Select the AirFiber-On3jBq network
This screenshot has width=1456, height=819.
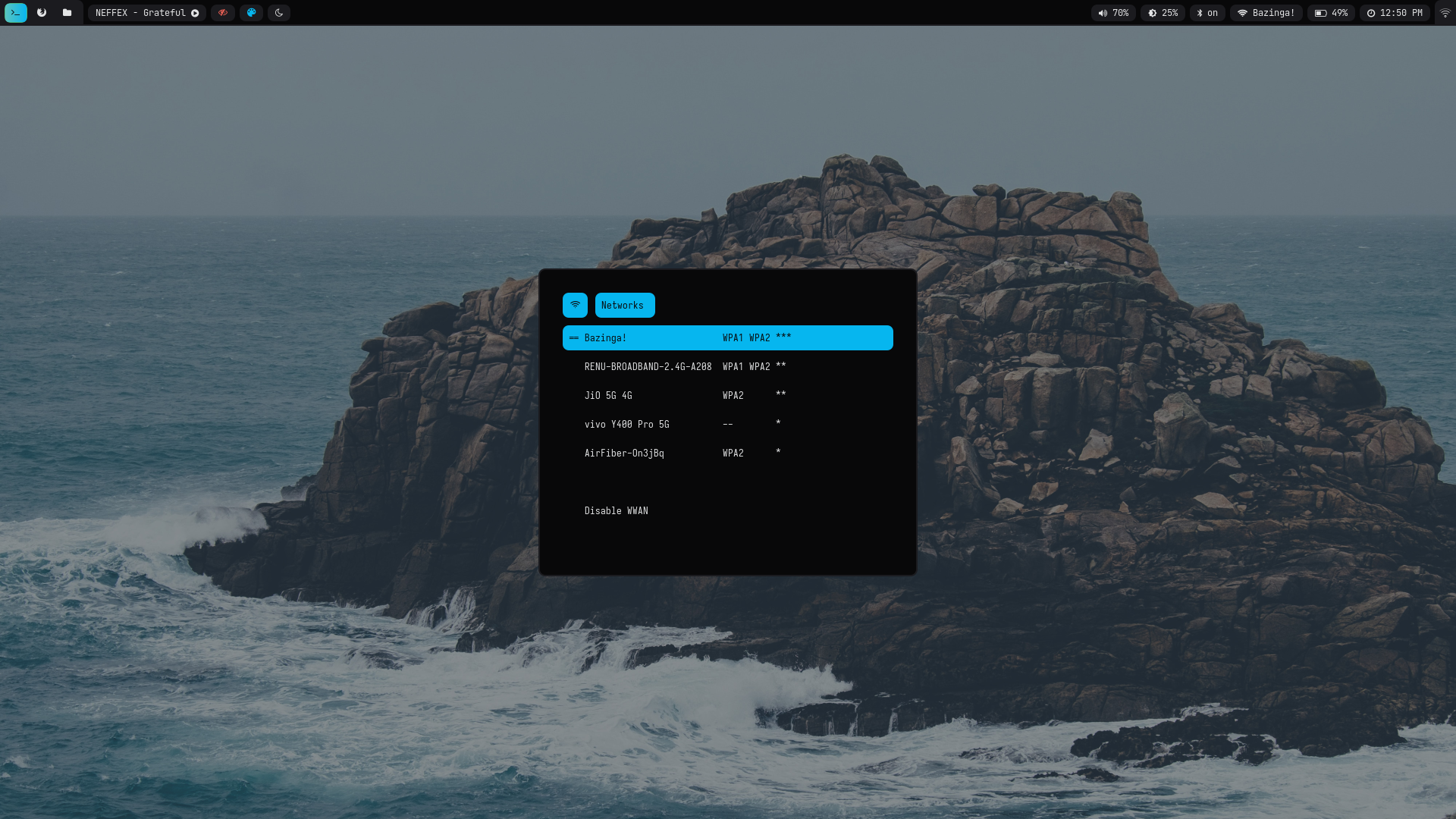tap(728, 453)
